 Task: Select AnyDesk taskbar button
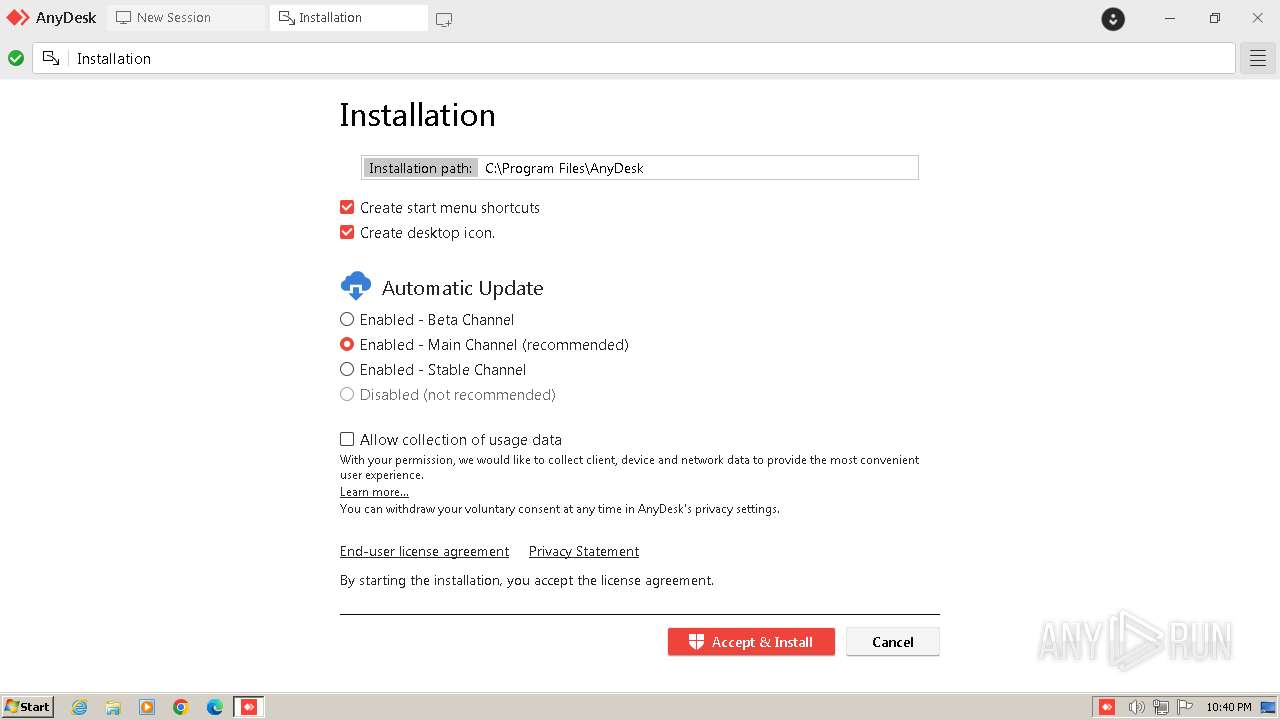coord(249,707)
